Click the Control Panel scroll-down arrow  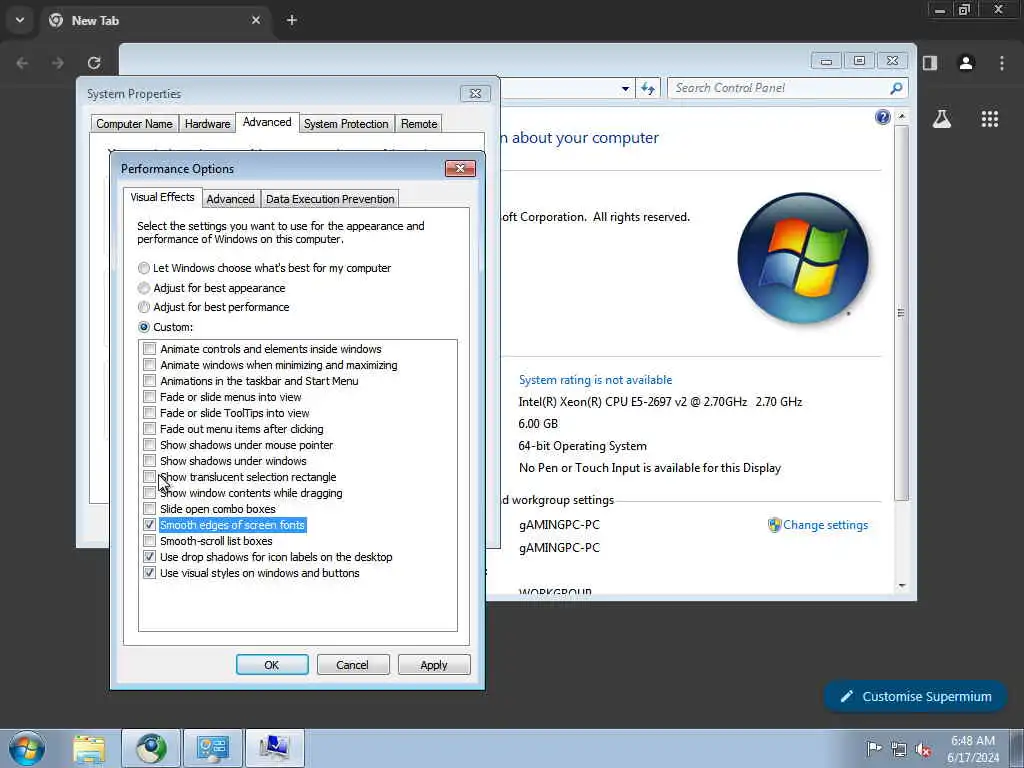click(902, 586)
